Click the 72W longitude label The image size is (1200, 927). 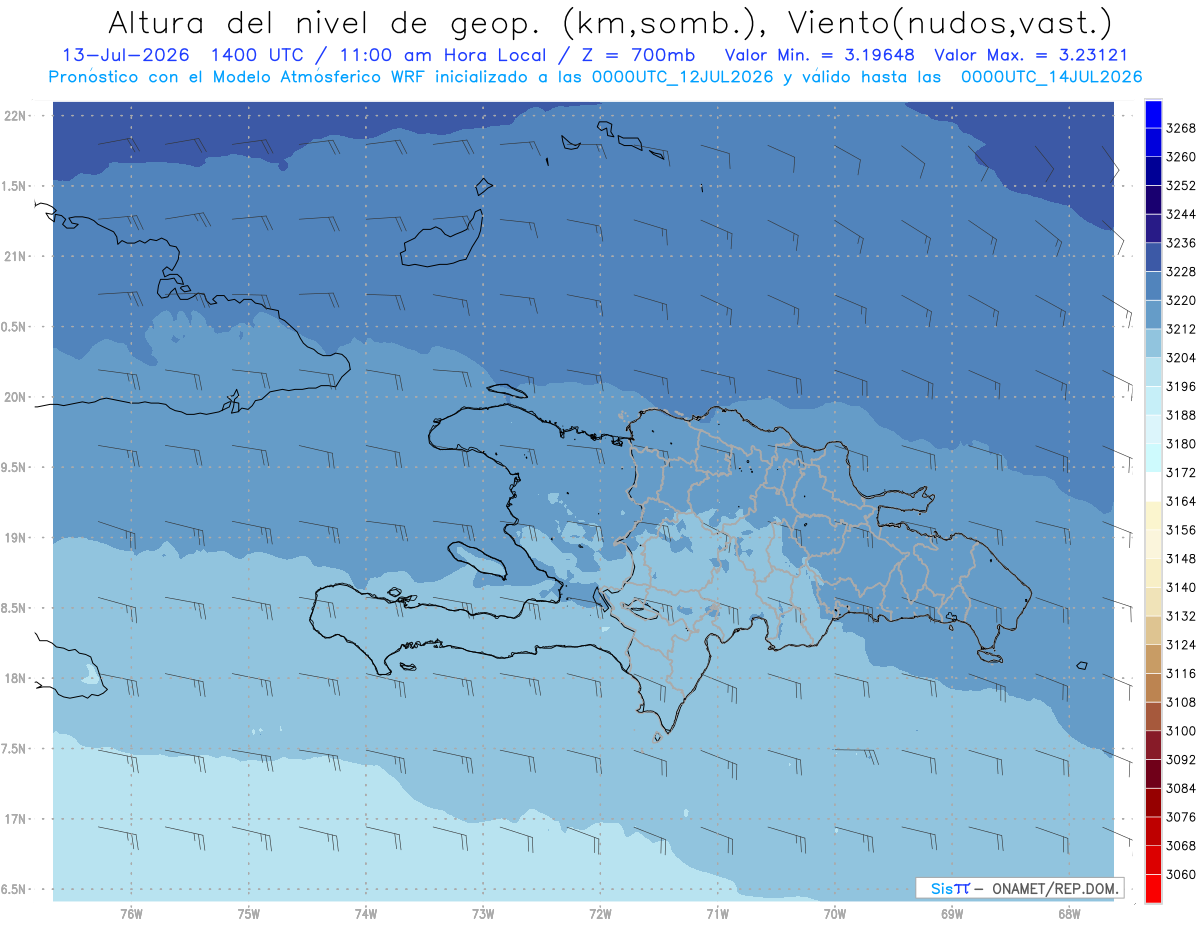tap(600, 913)
